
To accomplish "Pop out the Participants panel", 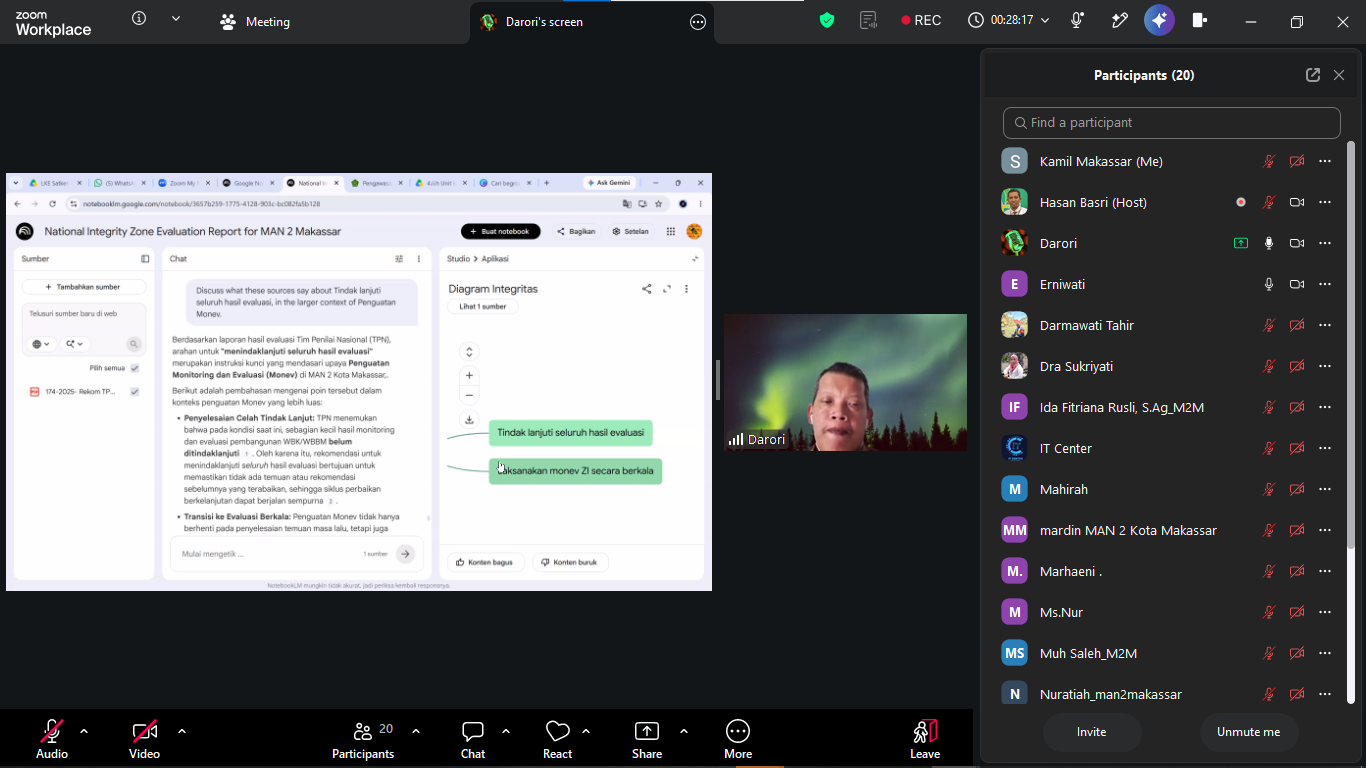I will pos(1313,75).
